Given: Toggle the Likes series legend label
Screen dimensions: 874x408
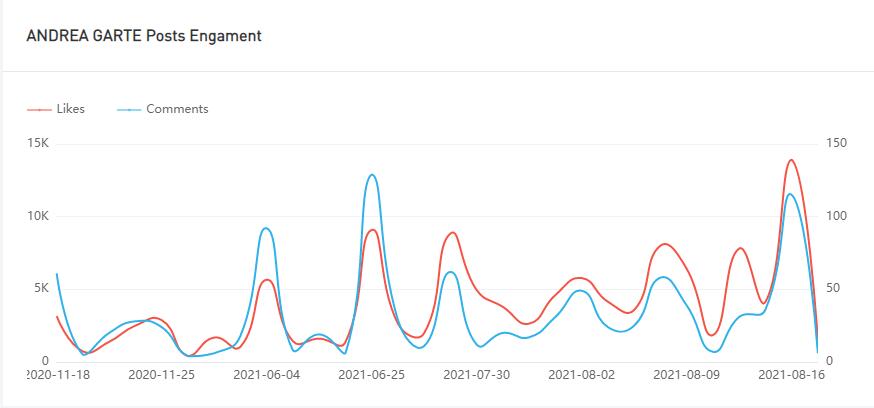Looking at the screenshot, I should pyautogui.click(x=71, y=109).
